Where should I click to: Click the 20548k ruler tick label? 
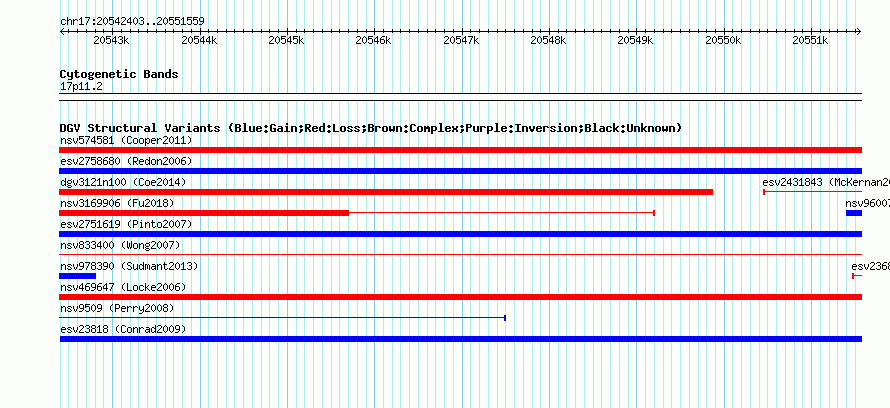click(x=549, y=41)
